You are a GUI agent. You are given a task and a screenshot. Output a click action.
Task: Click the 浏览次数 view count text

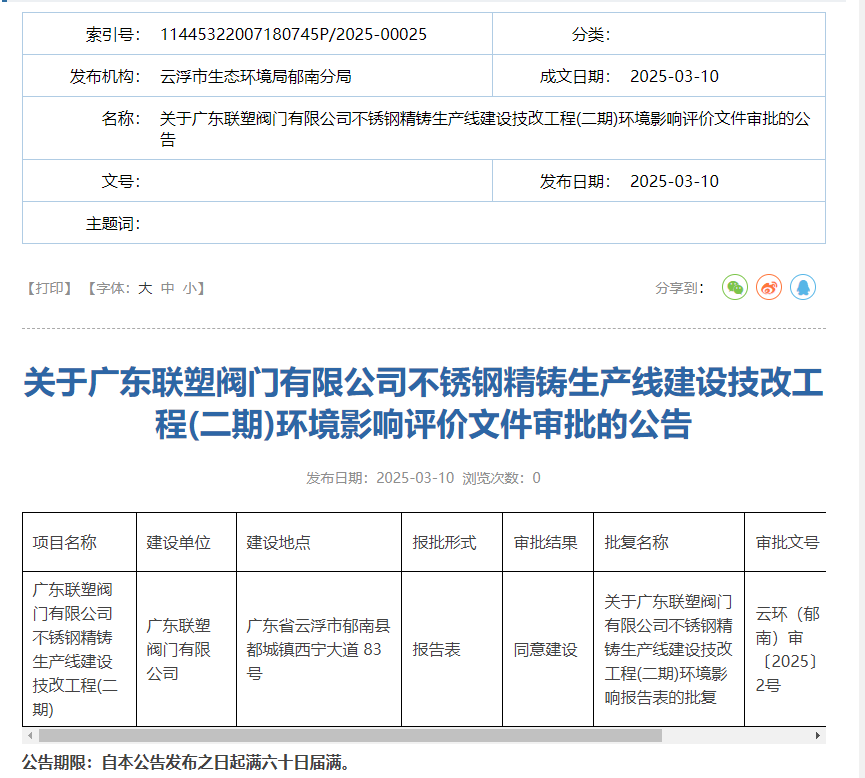pos(501,478)
